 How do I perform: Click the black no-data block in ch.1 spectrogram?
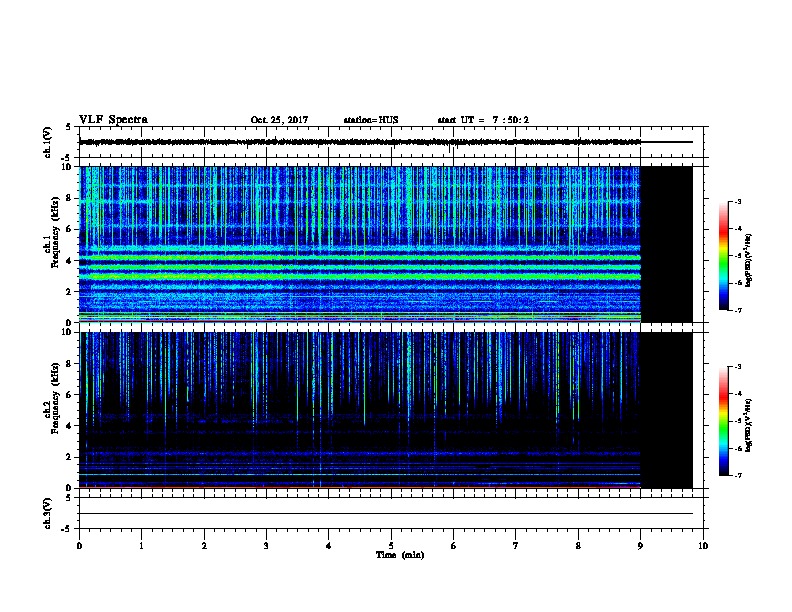[667, 244]
